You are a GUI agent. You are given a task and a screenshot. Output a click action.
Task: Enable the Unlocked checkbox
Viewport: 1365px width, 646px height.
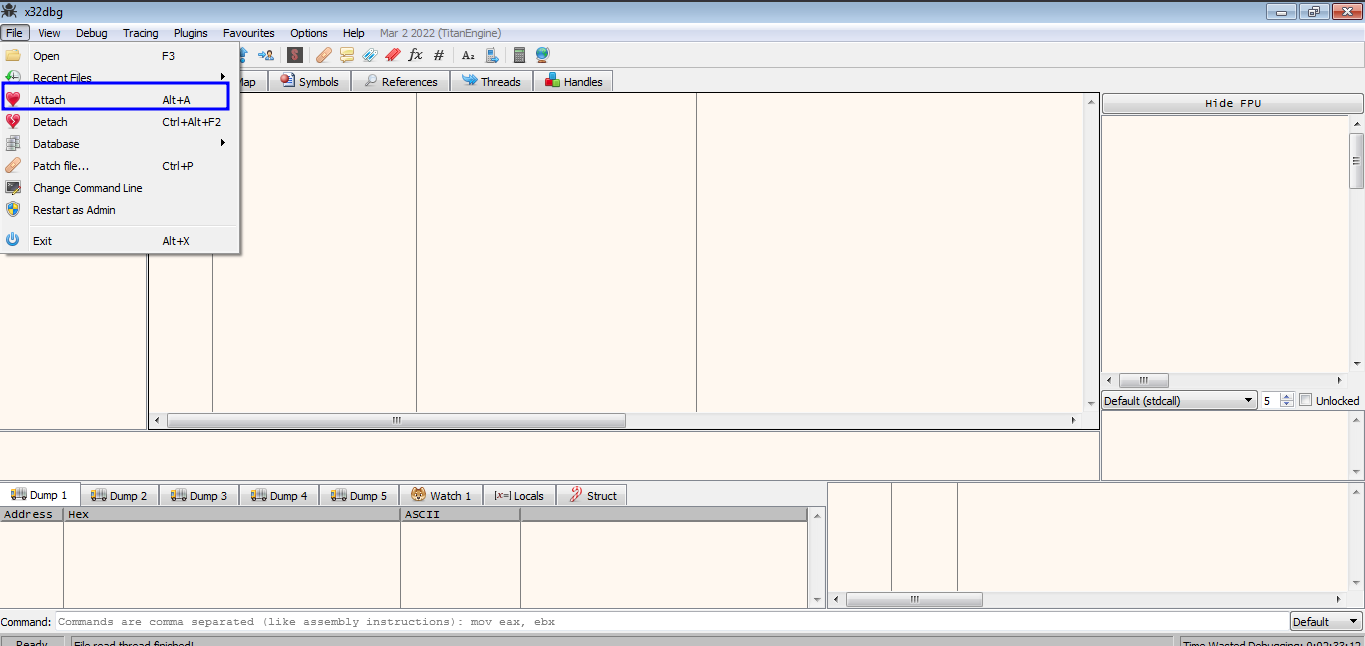(x=1305, y=400)
